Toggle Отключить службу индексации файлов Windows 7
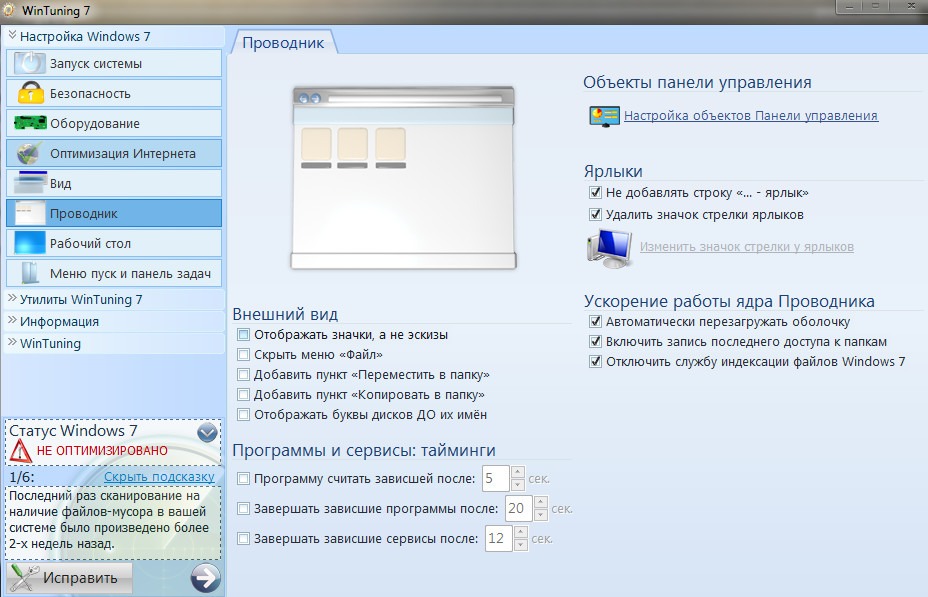 (595, 362)
